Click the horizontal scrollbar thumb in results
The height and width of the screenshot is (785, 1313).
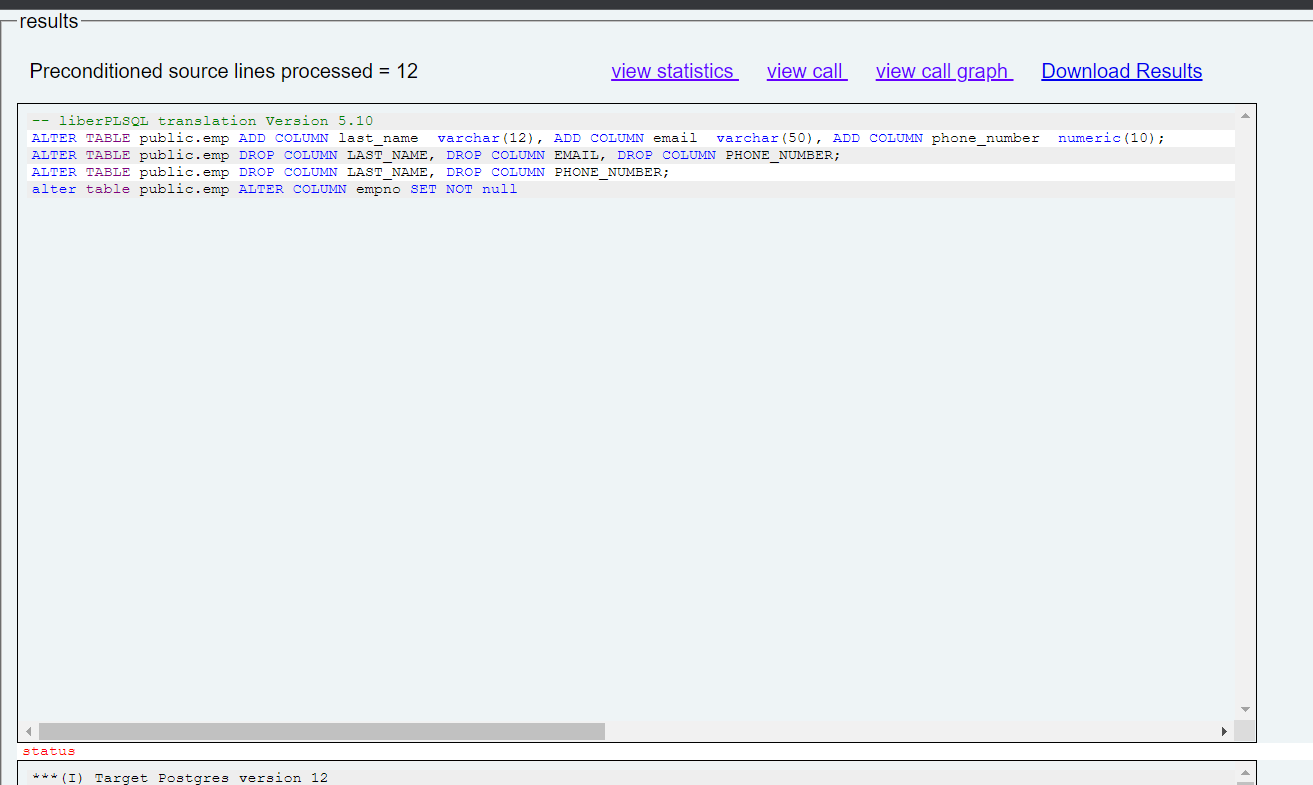(x=322, y=731)
